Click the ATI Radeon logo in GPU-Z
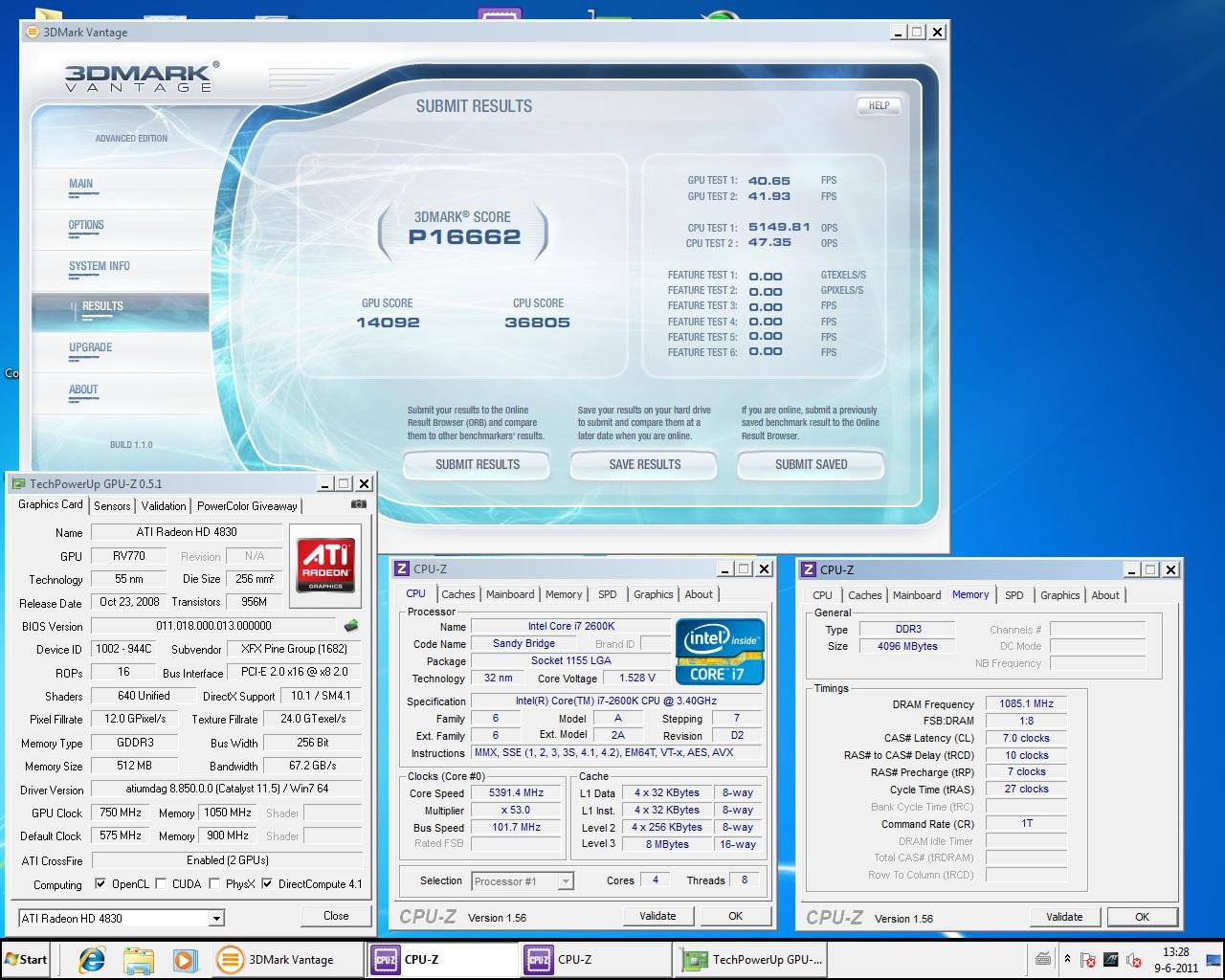 click(x=325, y=565)
